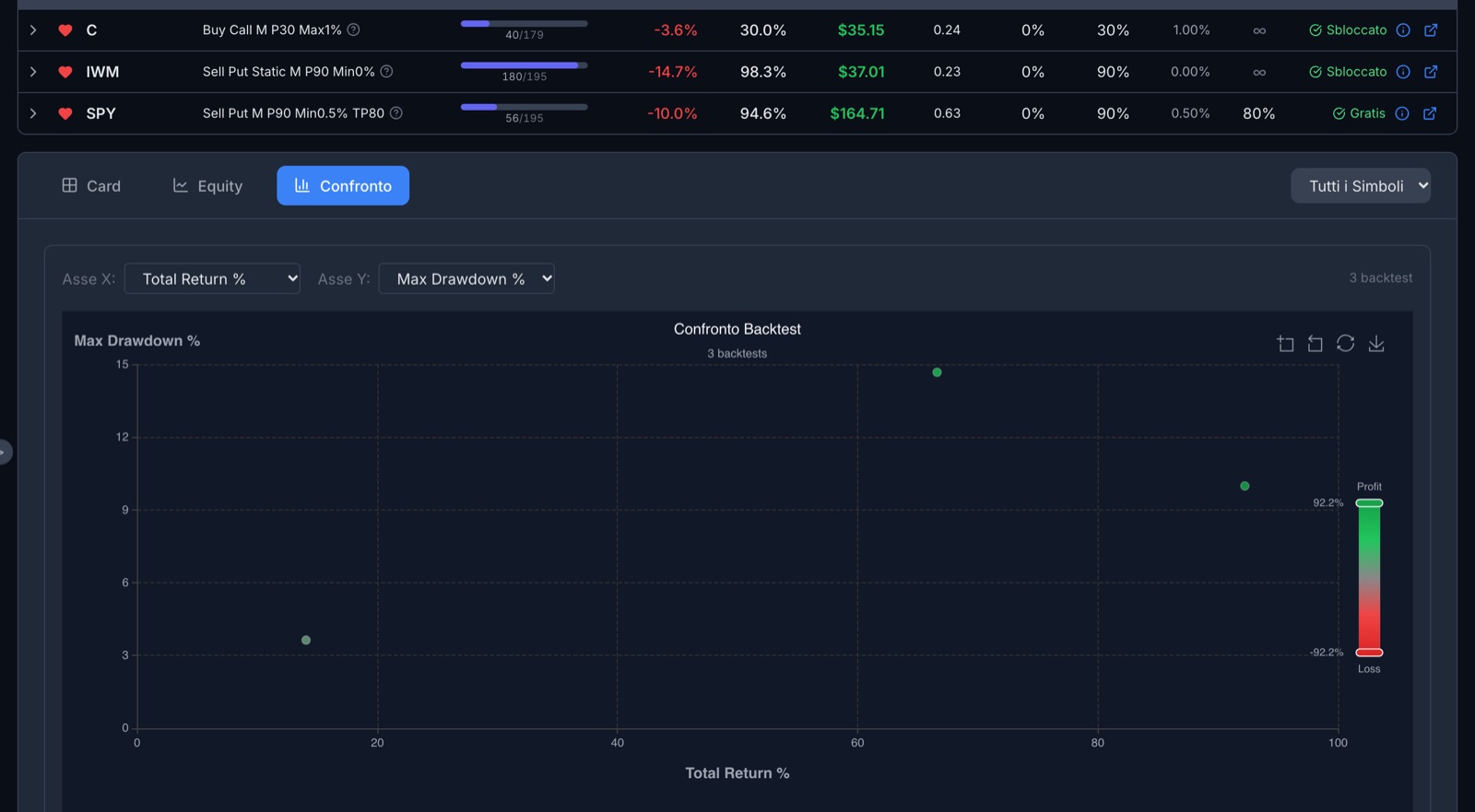Show info icon in the SPY row
The image size is (1475, 812).
1402,113
